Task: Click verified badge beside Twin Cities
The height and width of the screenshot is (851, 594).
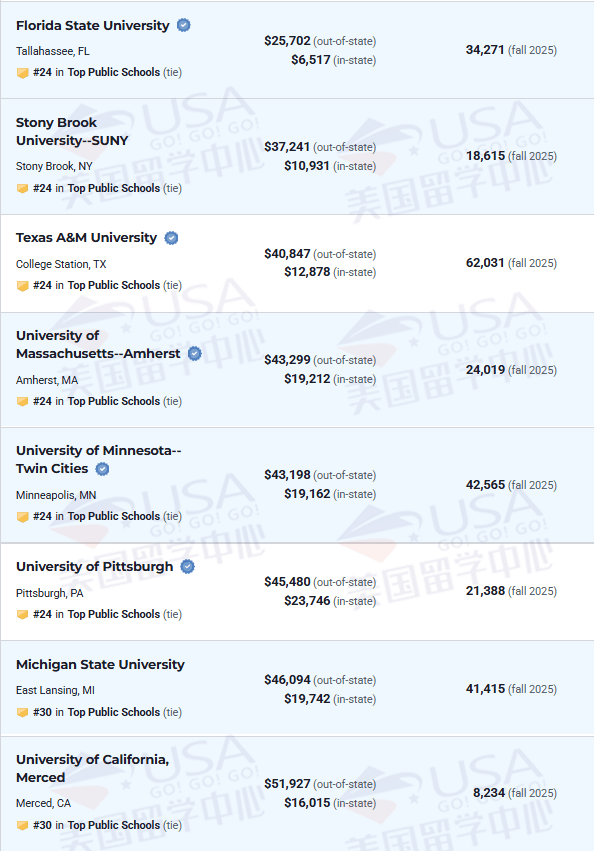Action: 102,469
